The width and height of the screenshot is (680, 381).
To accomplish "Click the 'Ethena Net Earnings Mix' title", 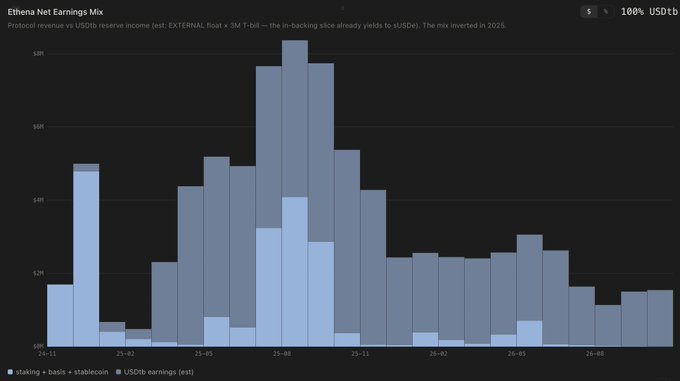I will click(x=55, y=12).
